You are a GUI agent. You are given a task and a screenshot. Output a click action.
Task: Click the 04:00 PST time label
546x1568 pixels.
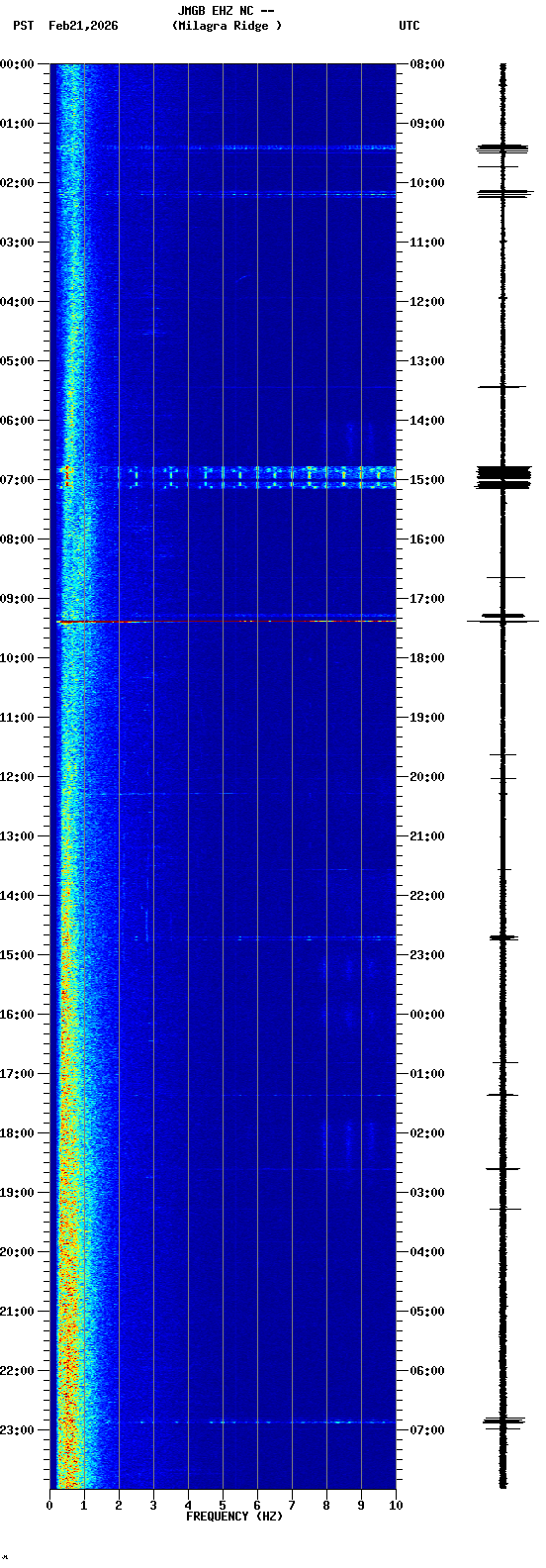[x=18, y=302]
